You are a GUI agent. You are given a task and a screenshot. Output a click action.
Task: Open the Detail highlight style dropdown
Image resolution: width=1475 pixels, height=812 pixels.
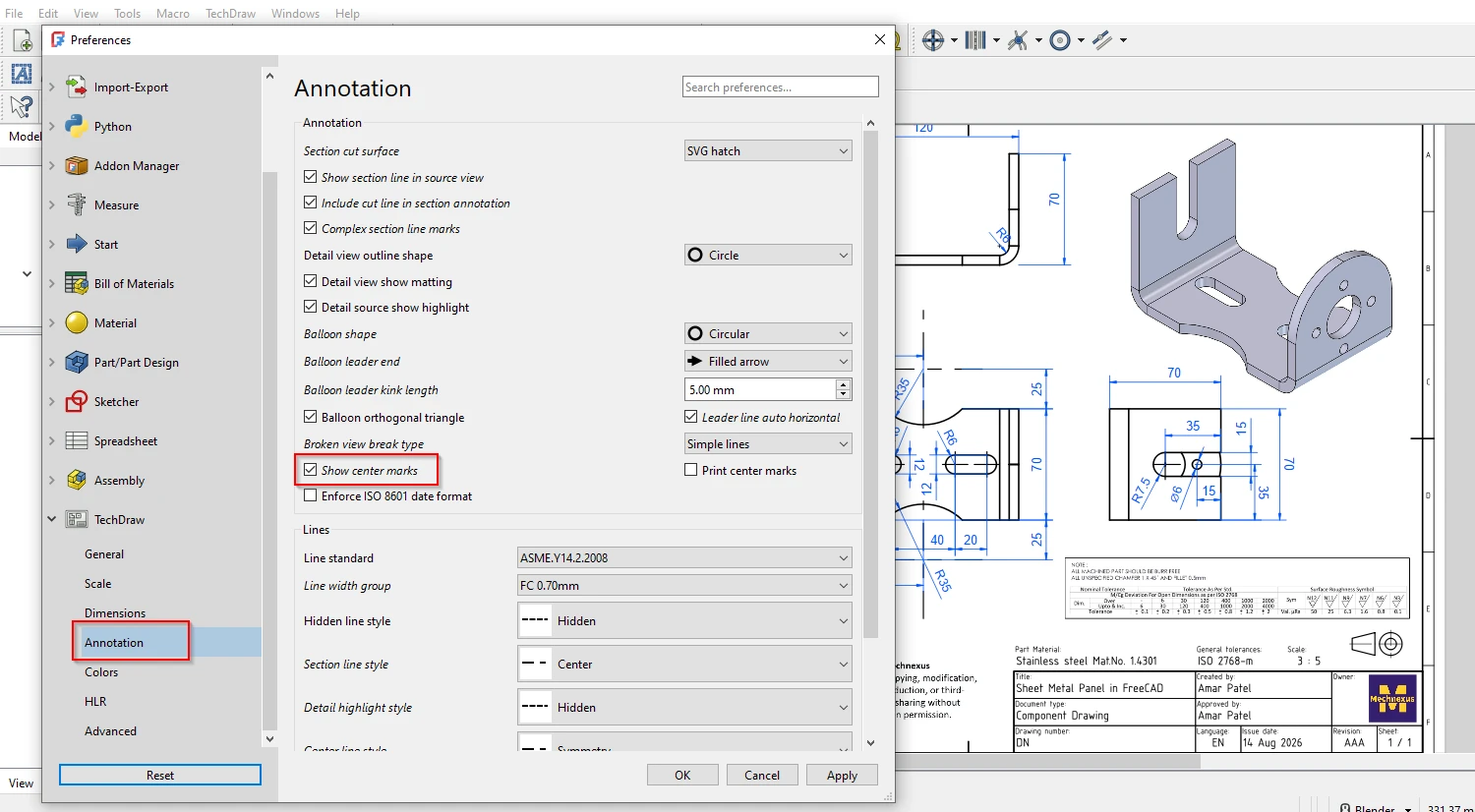684,707
